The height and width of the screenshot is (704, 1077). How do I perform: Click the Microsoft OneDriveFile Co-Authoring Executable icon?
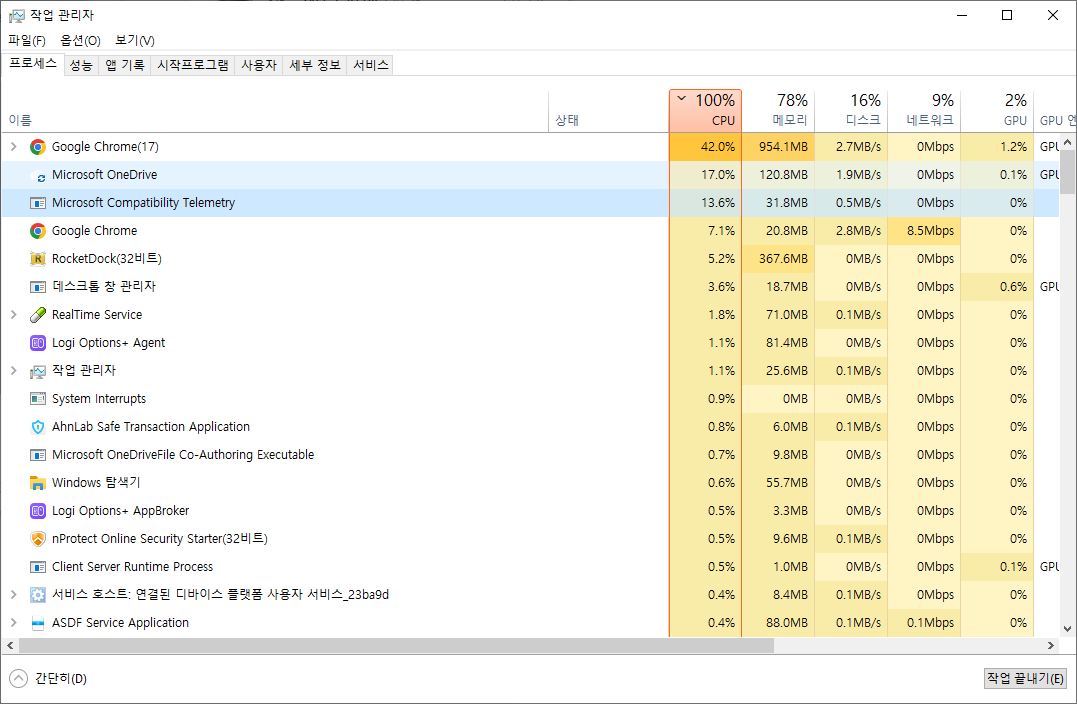[x=38, y=455]
